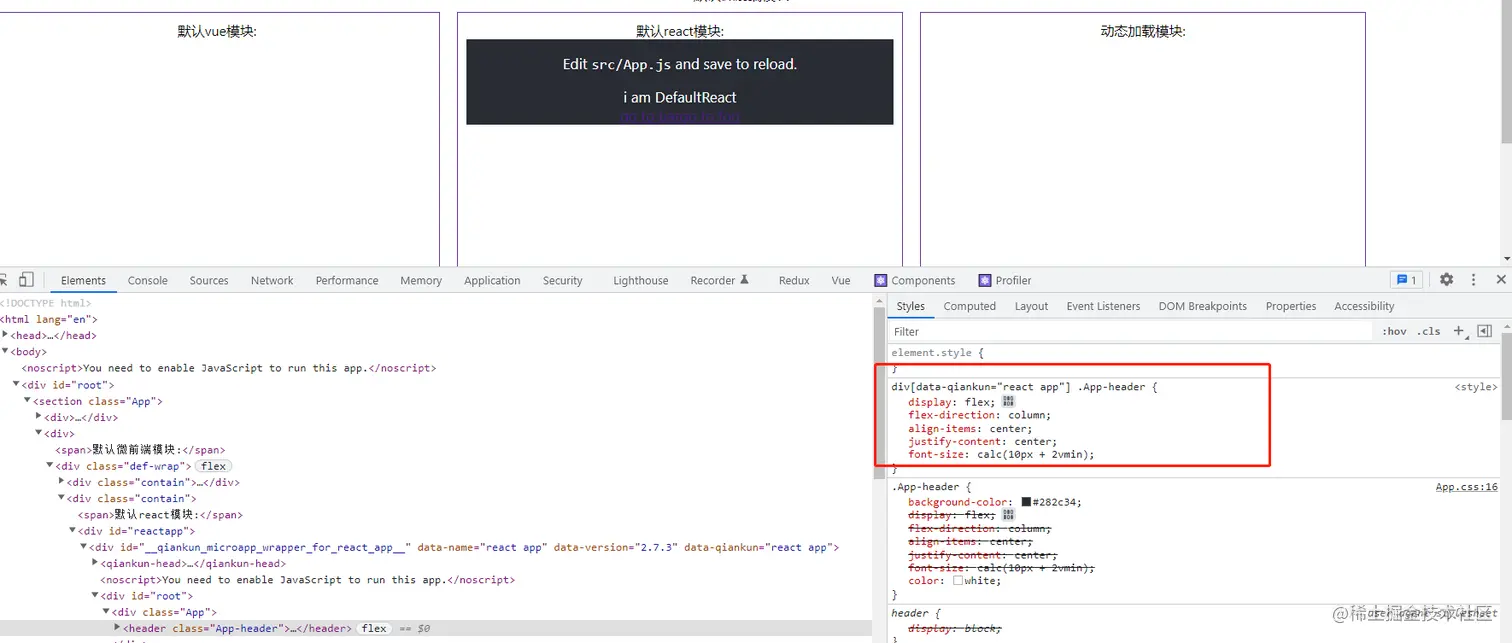
Task: Open the Accessibility tab
Action: tap(1364, 306)
